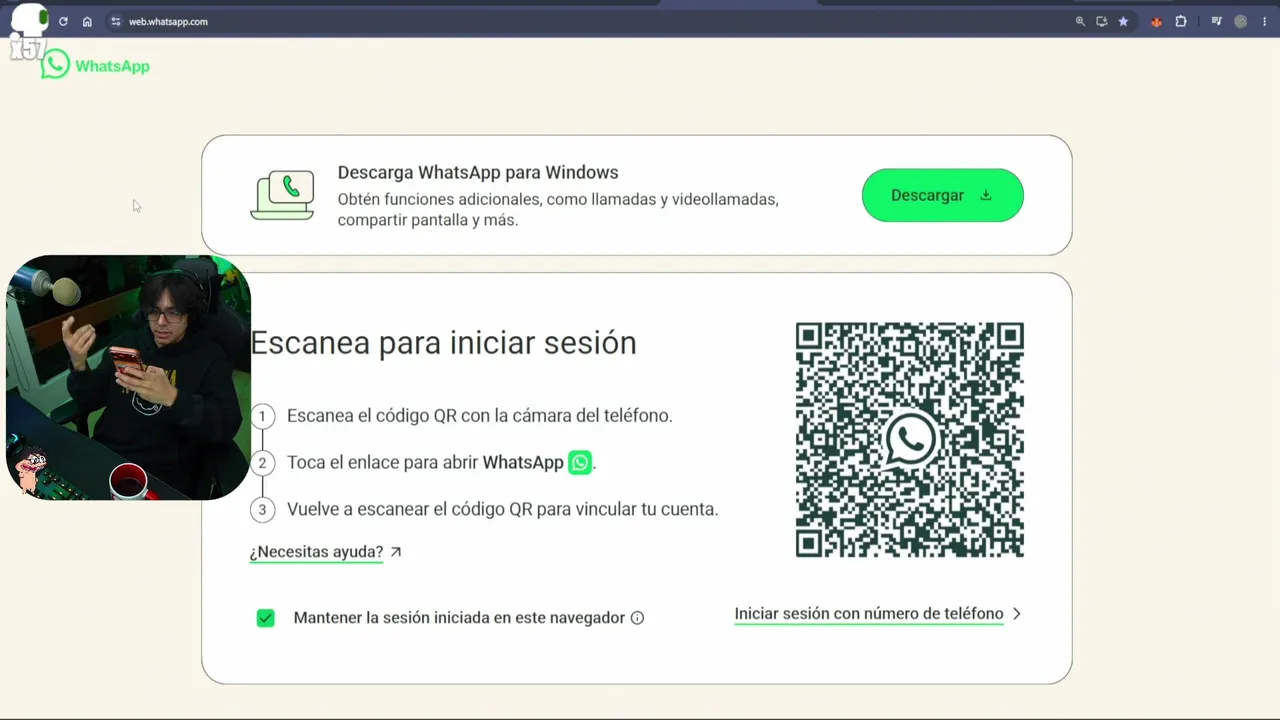The height and width of the screenshot is (720, 1280).
Task: Go to the browser home page
Action: click(x=87, y=21)
